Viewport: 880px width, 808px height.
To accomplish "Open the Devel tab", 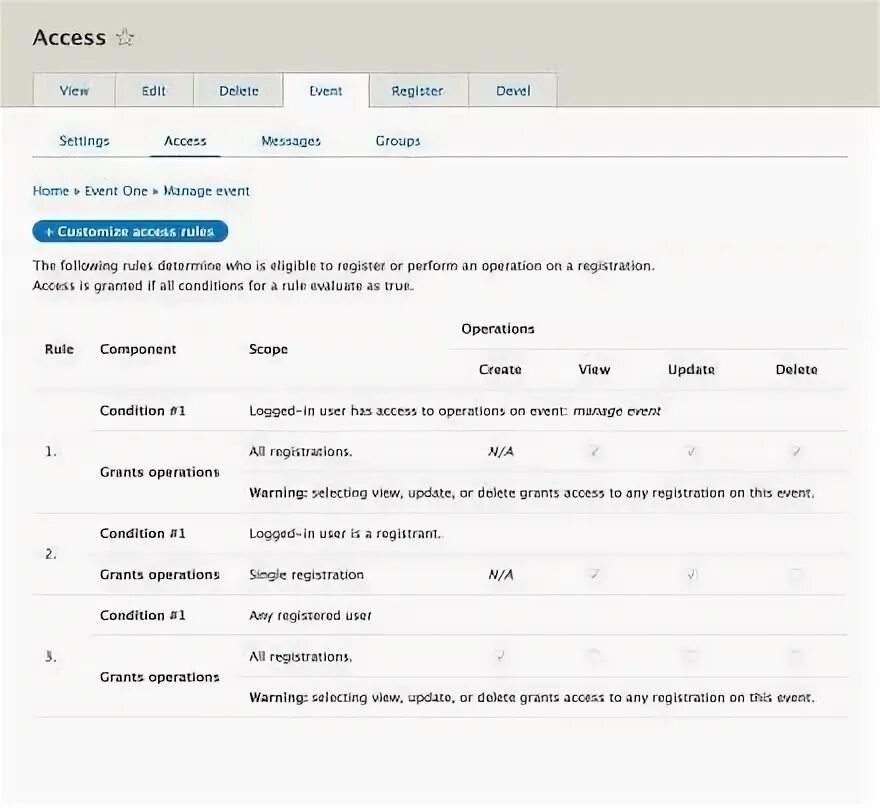I will [513, 90].
